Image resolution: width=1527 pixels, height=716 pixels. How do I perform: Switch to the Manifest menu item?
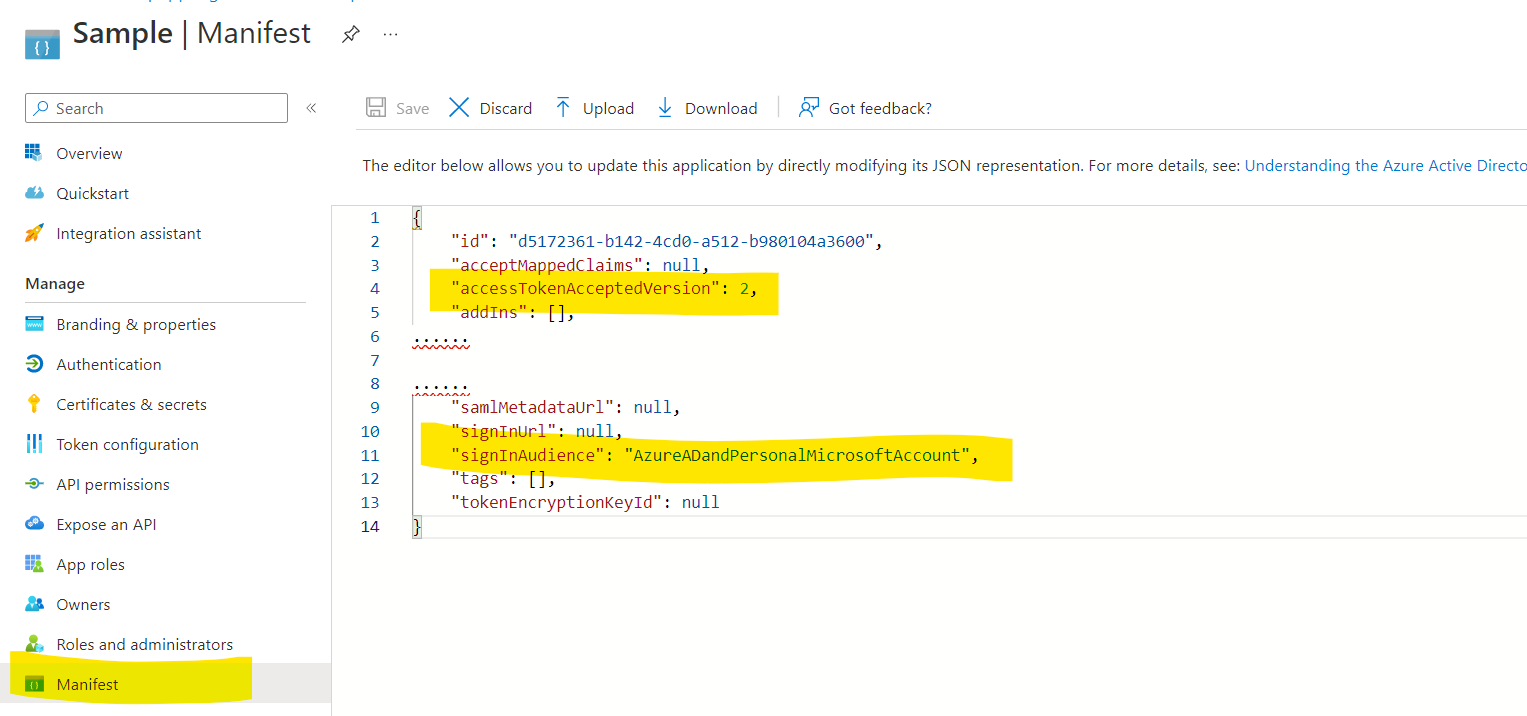[x=89, y=683]
